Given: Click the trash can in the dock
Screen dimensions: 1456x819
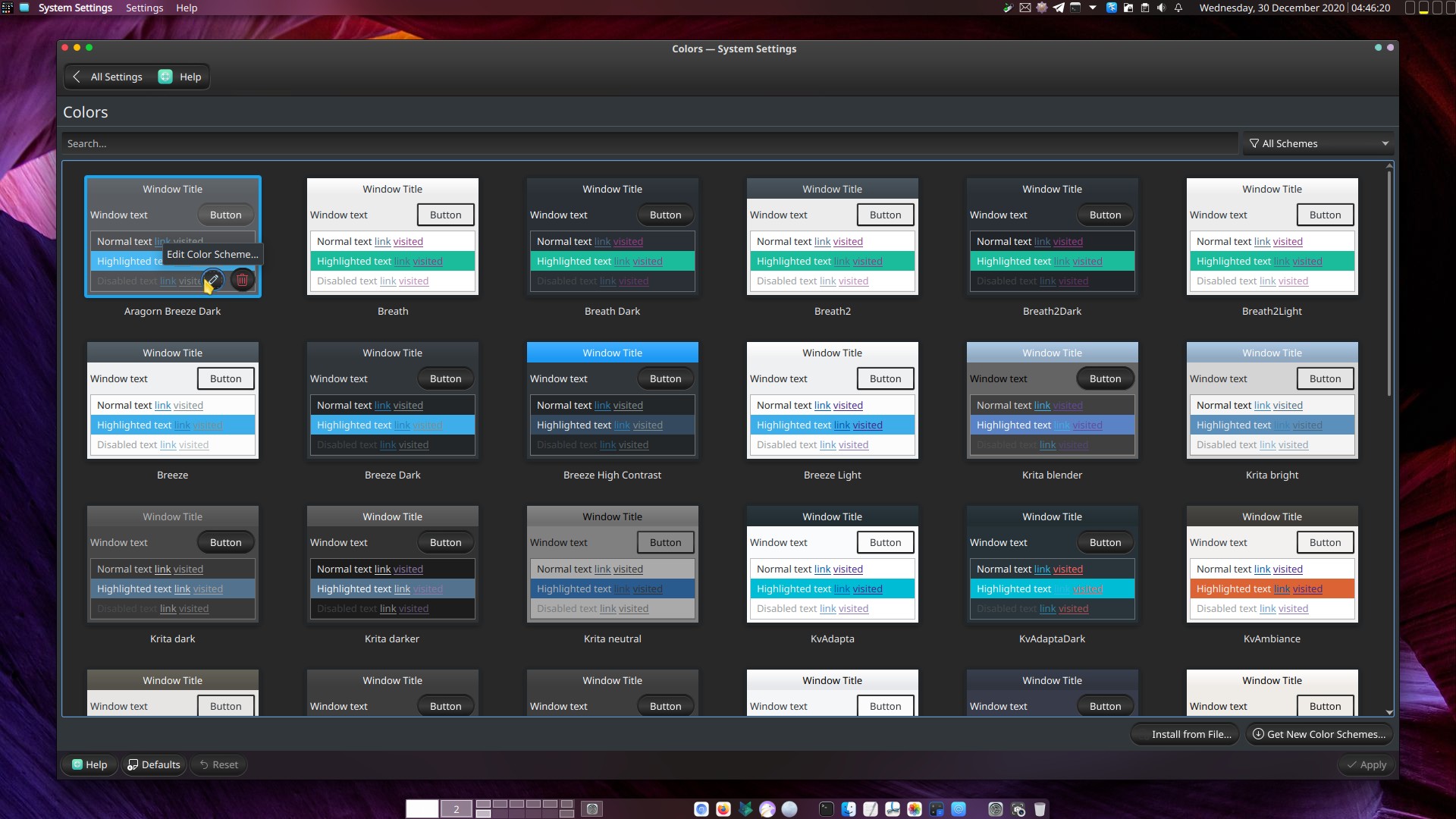Looking at the screenshot, I should pos(1040,809).
